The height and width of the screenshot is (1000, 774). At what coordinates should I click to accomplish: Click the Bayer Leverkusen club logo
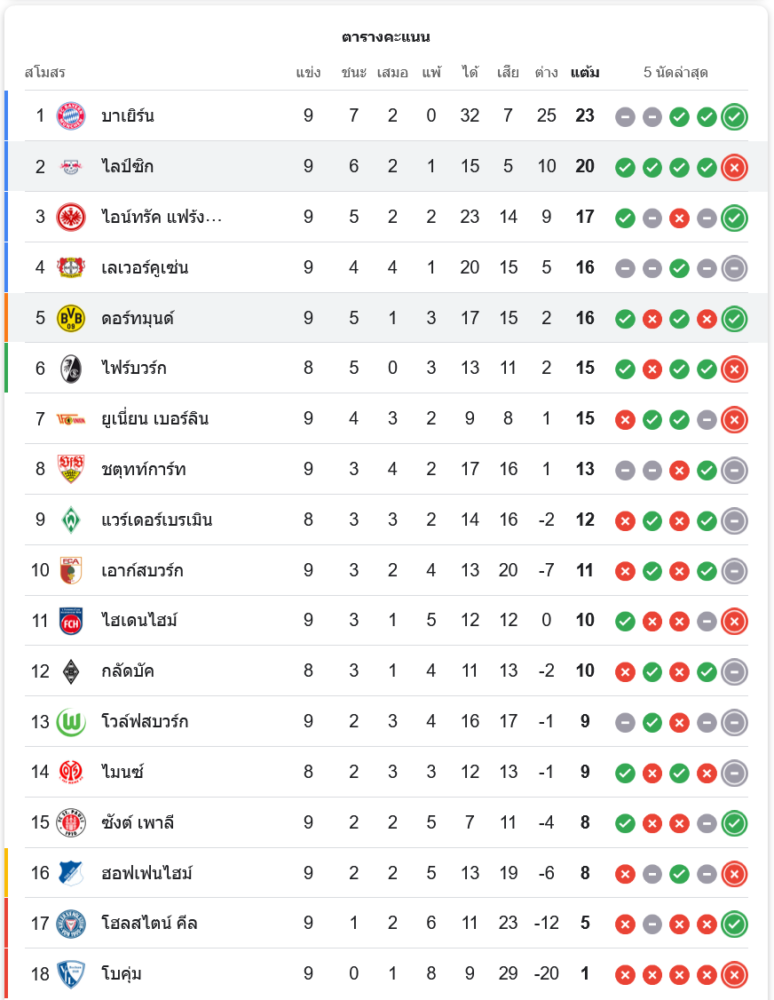click(71, 268)
